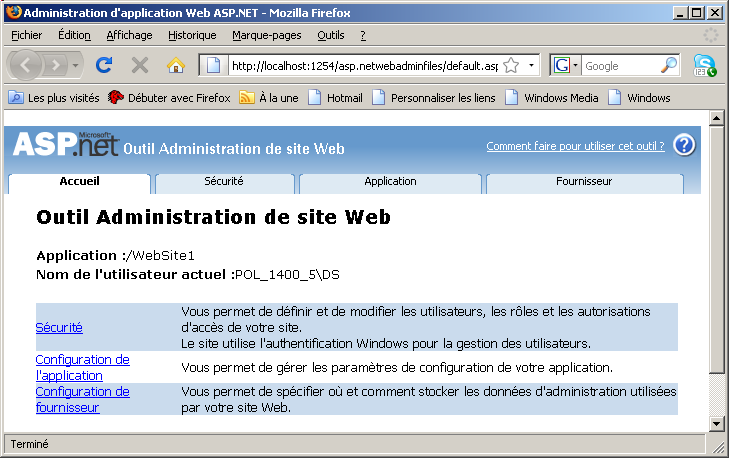Go to the browser home page icon

pyautogui.click(x=175, y=65)
